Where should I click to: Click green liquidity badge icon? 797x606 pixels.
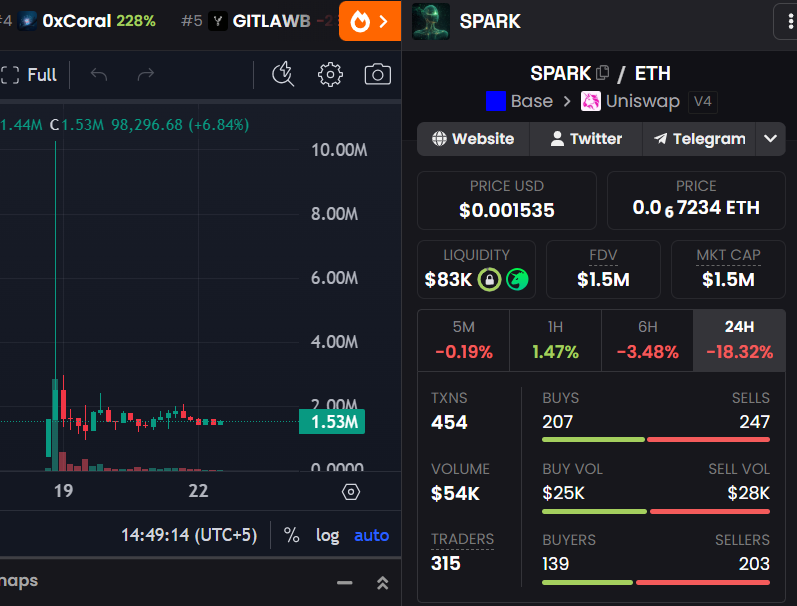(x=517, y=280)
